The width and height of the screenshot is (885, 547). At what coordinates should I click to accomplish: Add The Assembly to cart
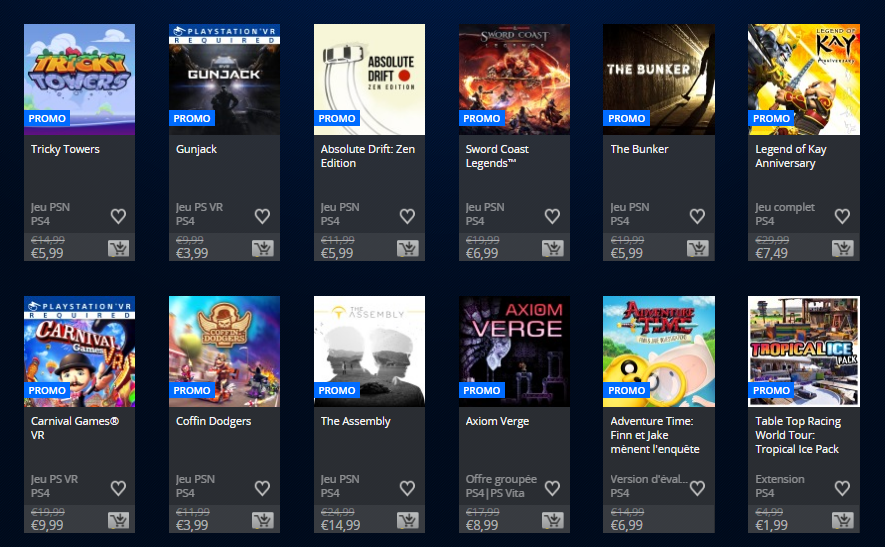408,520
